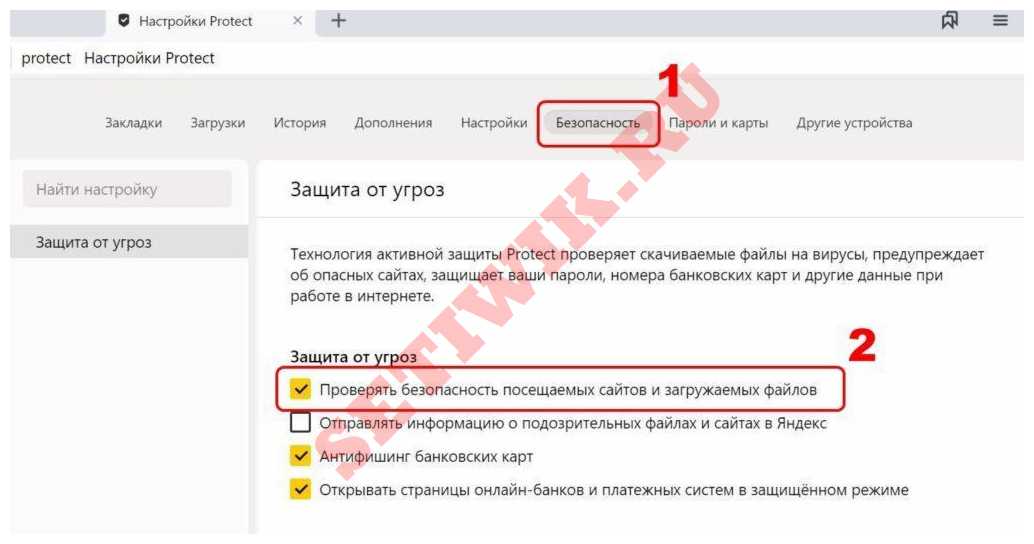Select the Безопасность section
The height and width of the screenshot is (544, 1034).
(598, 123)
